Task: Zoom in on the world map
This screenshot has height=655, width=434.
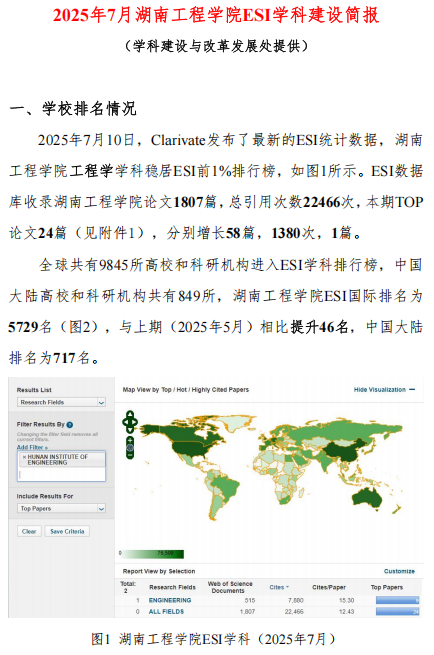Action: 130,440
